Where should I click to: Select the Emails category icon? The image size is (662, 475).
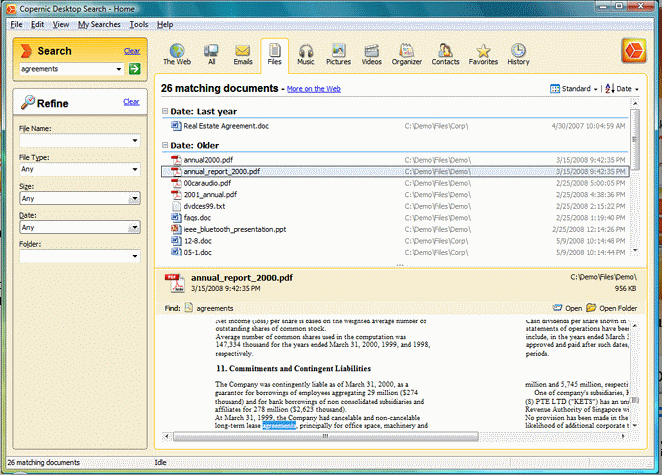coord(243,53)
